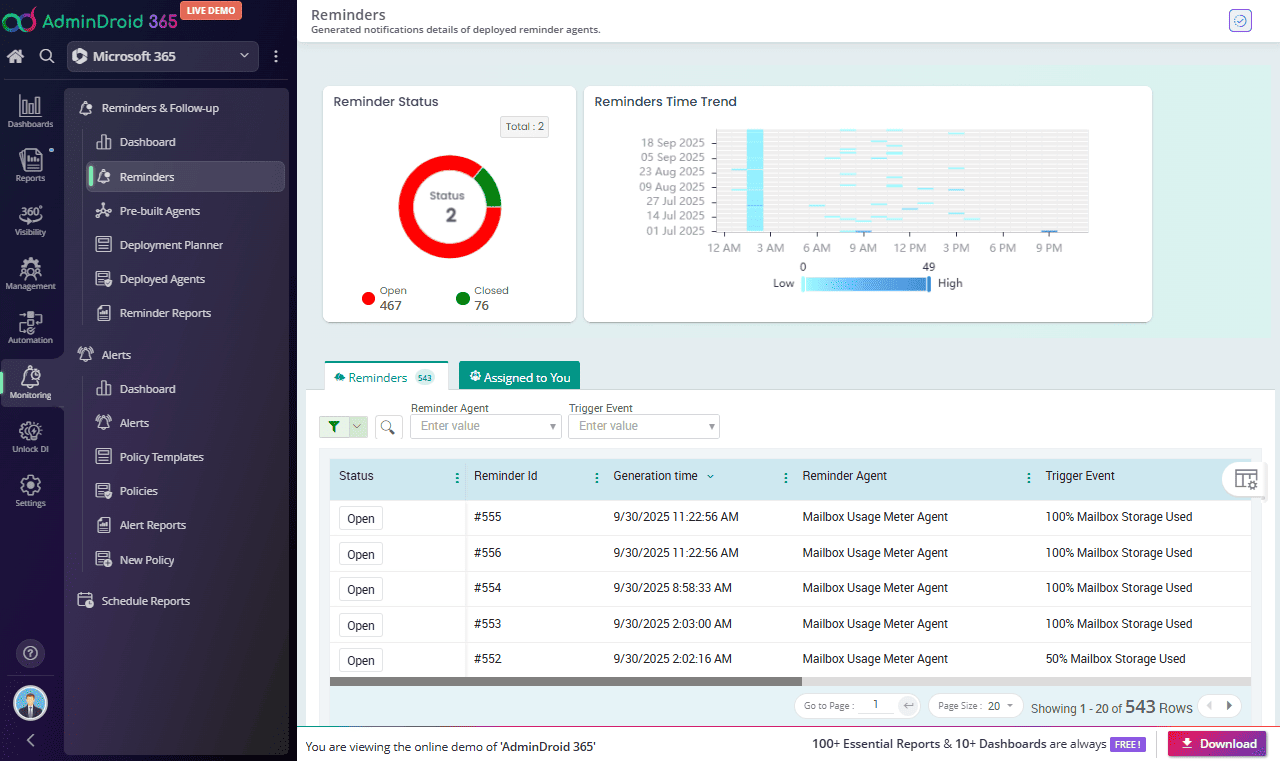Toggle the green filter button
Screen dimensions: 1280x761
pos(334,427)
